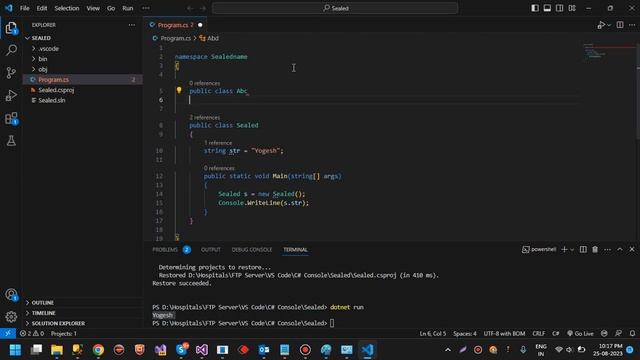Open the Edit menu

(x=42, y=8)
